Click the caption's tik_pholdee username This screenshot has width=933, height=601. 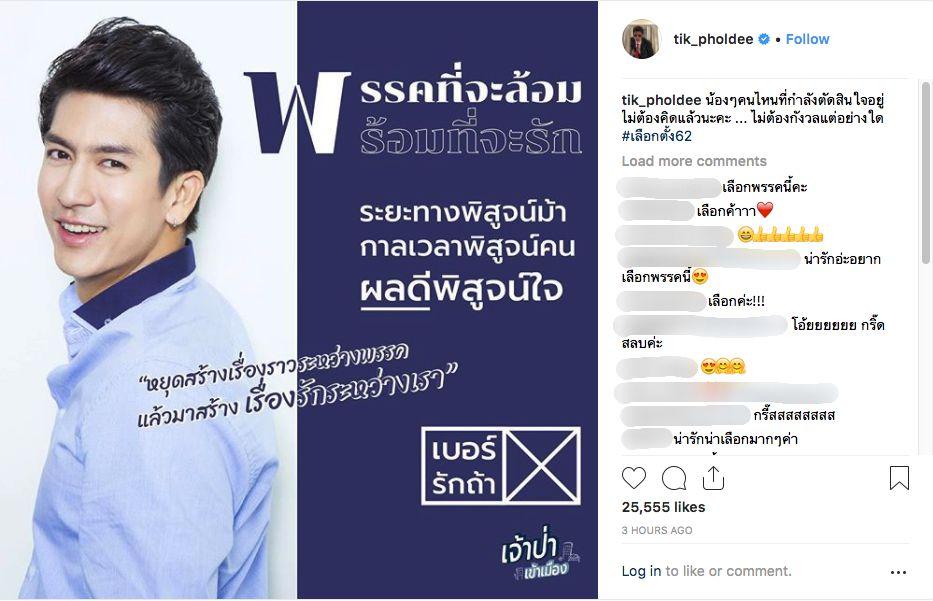(x=662, y=100)
